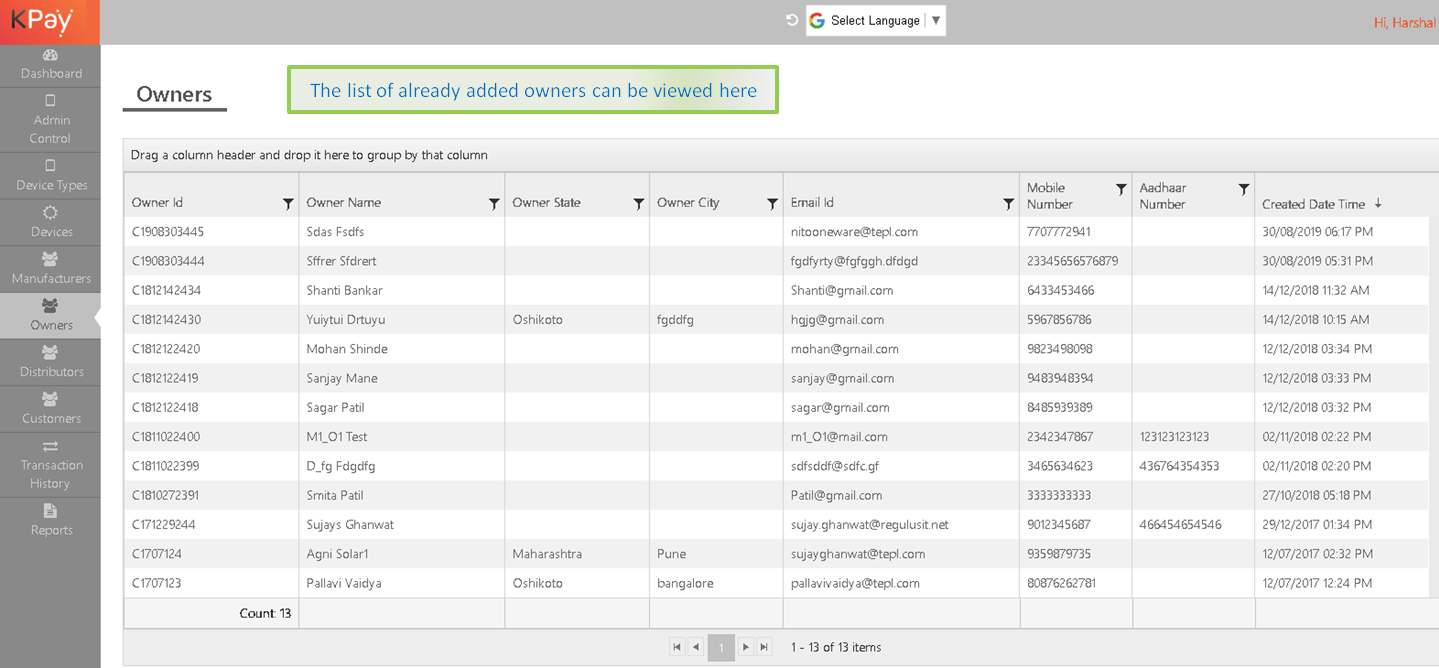Open Transaction History from sidebar
The image size is (1439, 668).
coord(50,465)
